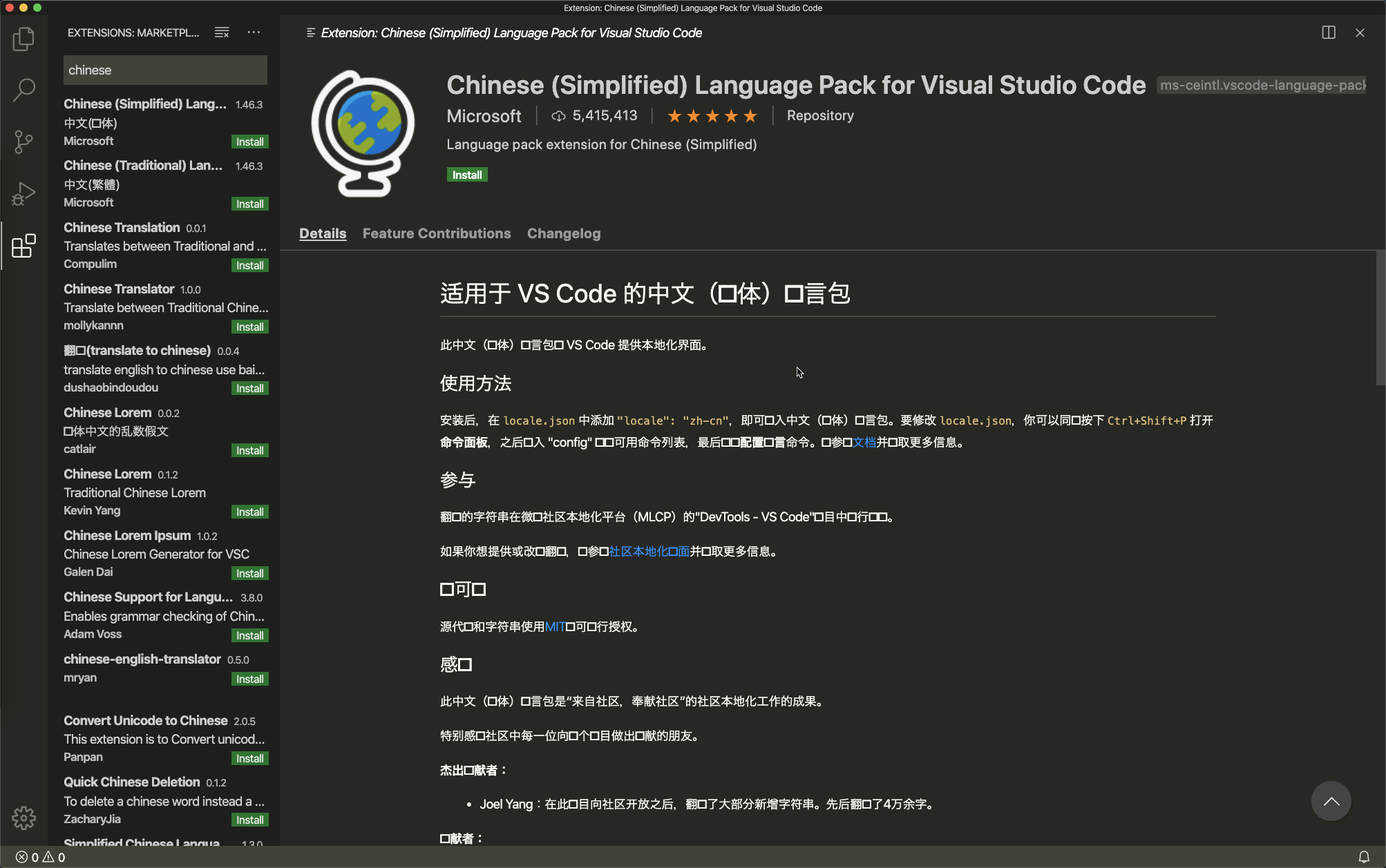Click the five-star rating
The height and width of the screenshot is (868, 1386).
(712, 116)
